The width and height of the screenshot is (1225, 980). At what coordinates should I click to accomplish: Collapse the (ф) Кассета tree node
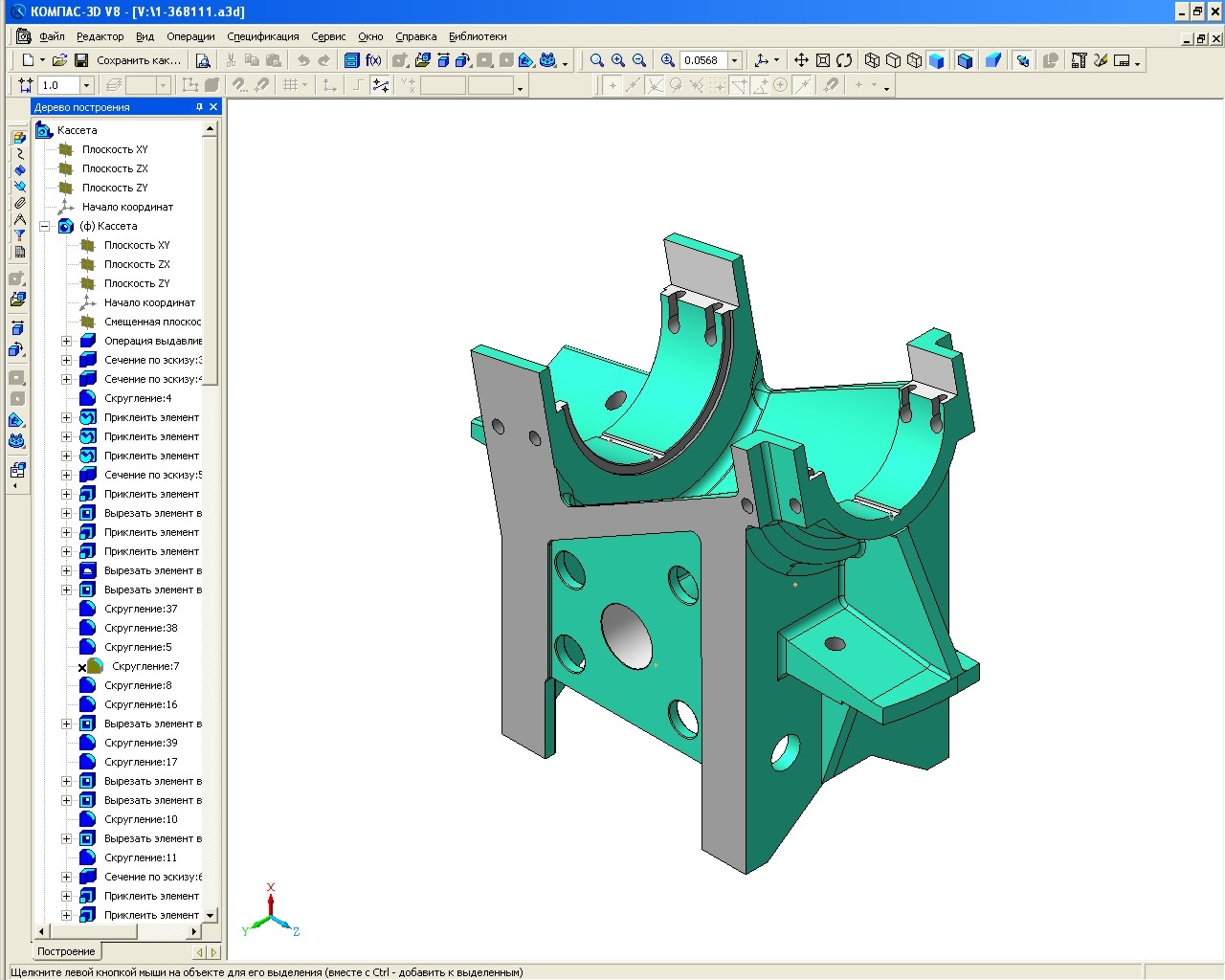tap(44, 227)
